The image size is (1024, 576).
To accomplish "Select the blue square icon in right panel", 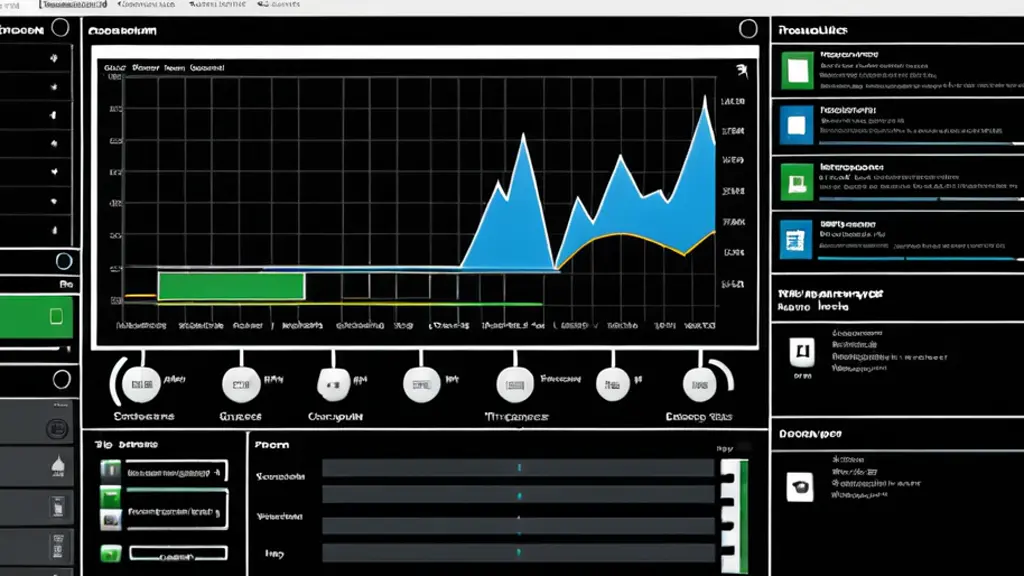I will click(x=797, y=125).
